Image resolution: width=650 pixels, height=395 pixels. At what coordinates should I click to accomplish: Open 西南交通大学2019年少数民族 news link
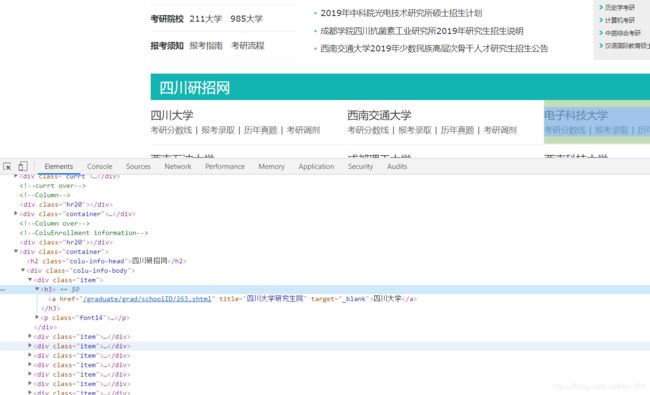coord(434,48)
